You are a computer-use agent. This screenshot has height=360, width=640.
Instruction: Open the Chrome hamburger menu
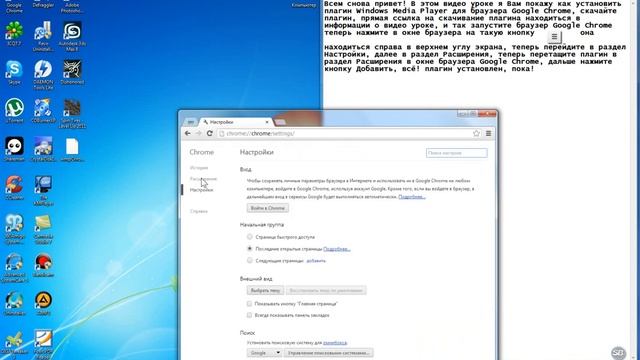tap(488, 133)
